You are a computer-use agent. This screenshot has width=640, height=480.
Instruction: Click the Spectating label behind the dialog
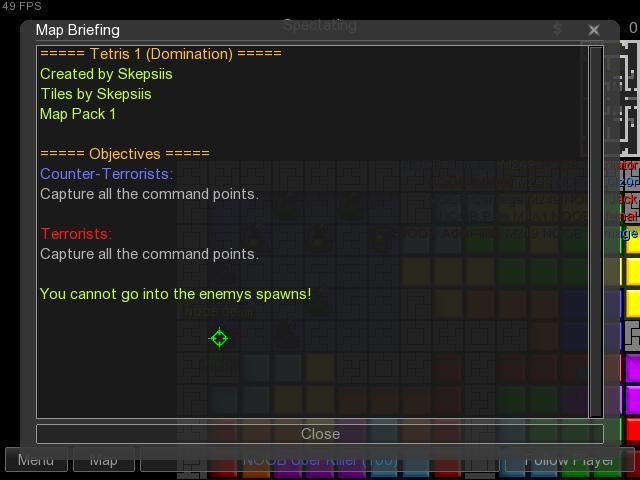320,25
